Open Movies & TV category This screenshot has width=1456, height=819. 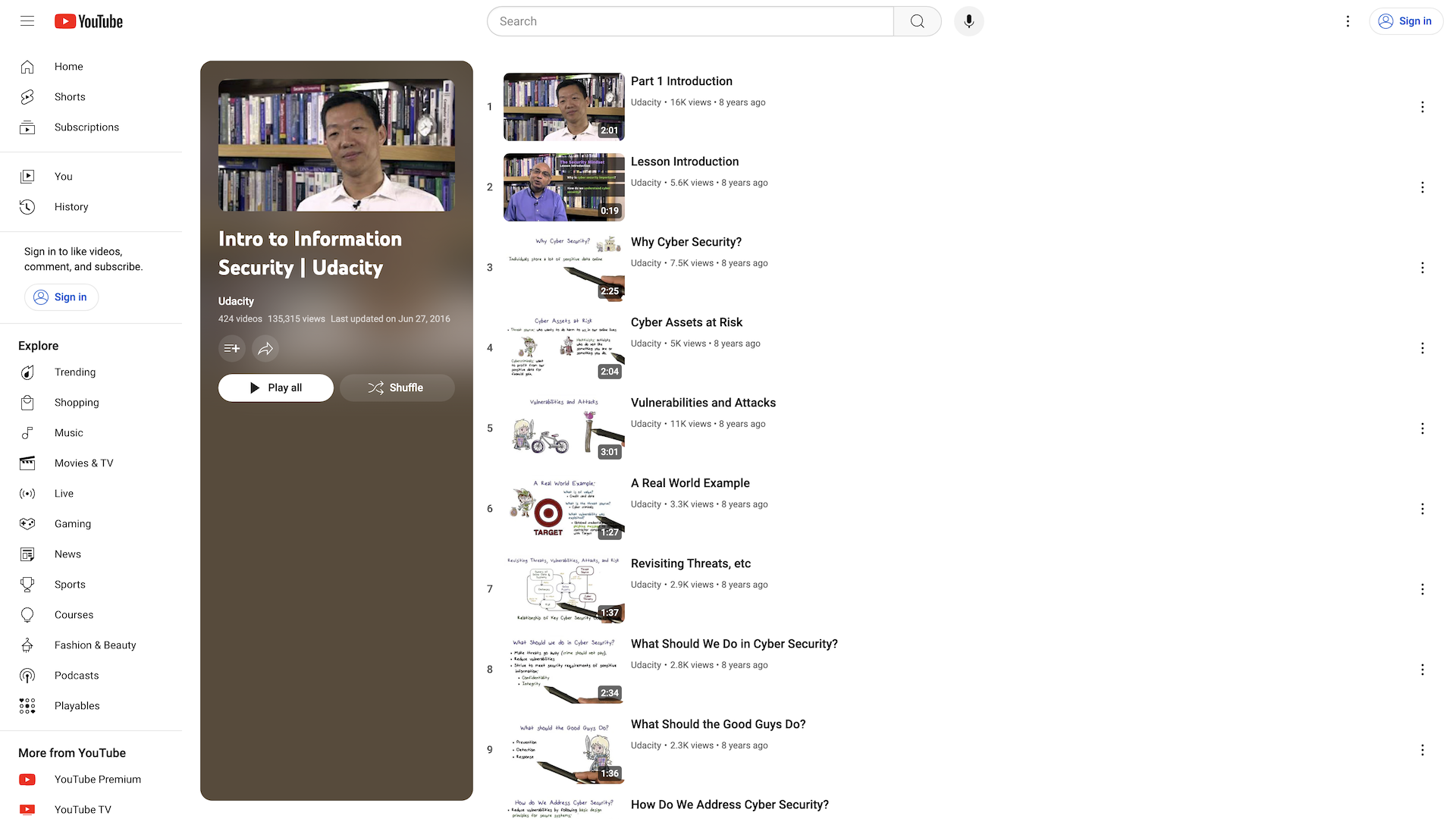coord(91,463)
